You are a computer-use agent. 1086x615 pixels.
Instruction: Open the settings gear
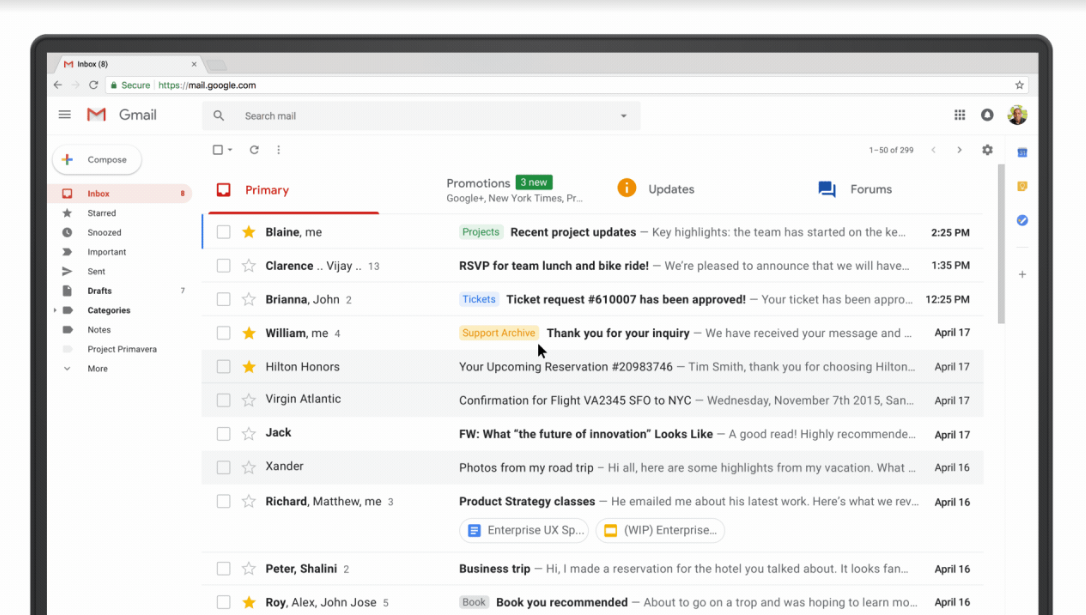(x=987, y=150)
